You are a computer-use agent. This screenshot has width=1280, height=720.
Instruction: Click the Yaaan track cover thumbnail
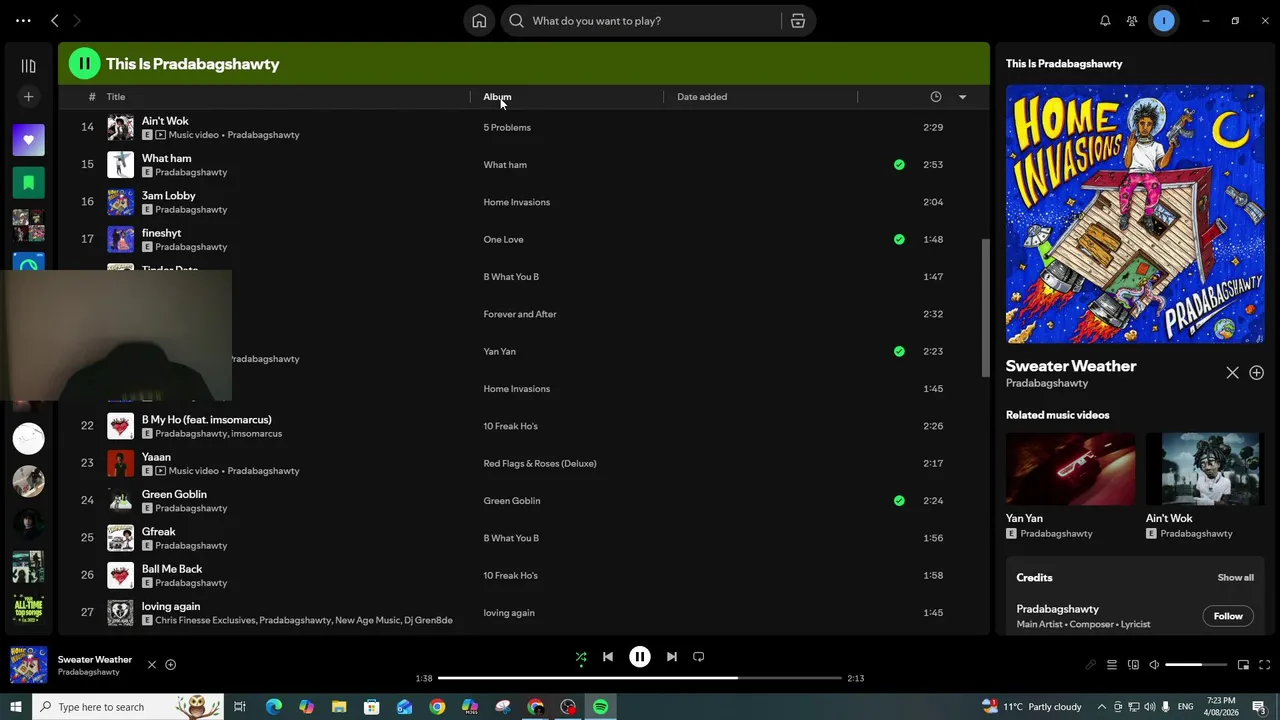coord(120,464)
